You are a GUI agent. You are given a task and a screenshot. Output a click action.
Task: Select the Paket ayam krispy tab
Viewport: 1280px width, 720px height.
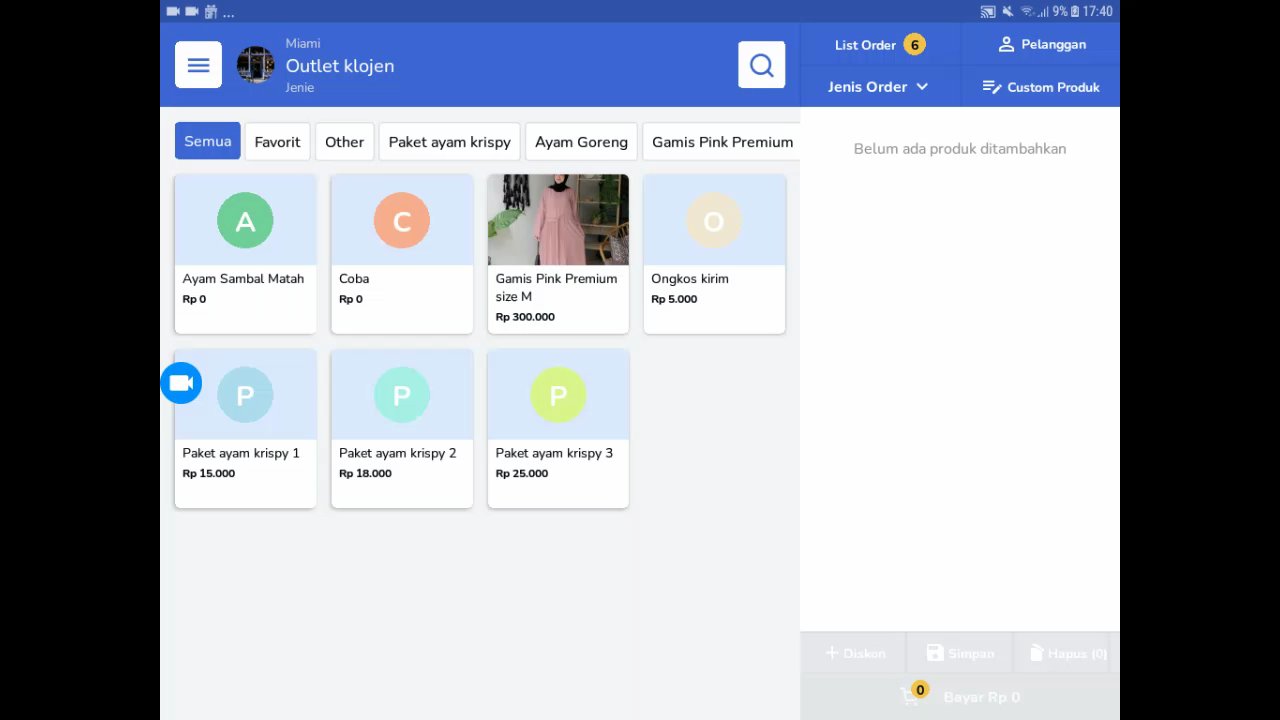tap(449, 142)
